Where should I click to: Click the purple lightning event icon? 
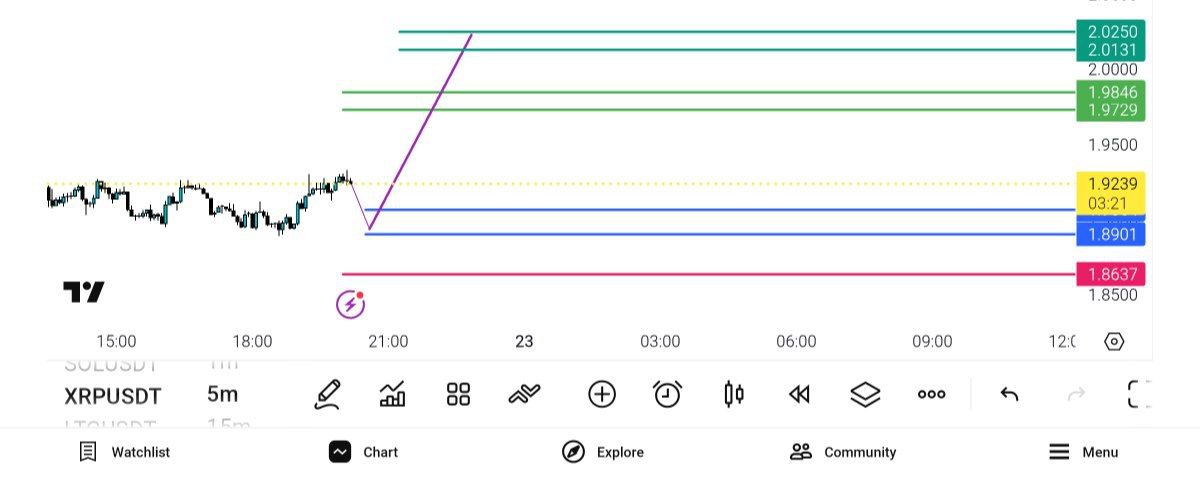coord(349,303)
